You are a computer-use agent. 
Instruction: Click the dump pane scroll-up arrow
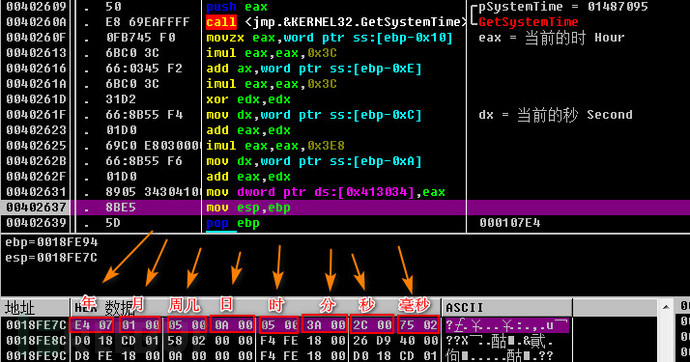click(666, 307)
